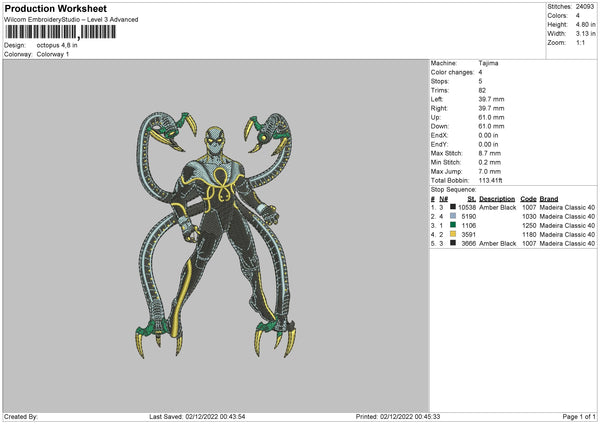Image resolution: width=600 pixels, height=424 pixels.
Task: Click the 'Left:' measurement label
Action: point(437,99)
